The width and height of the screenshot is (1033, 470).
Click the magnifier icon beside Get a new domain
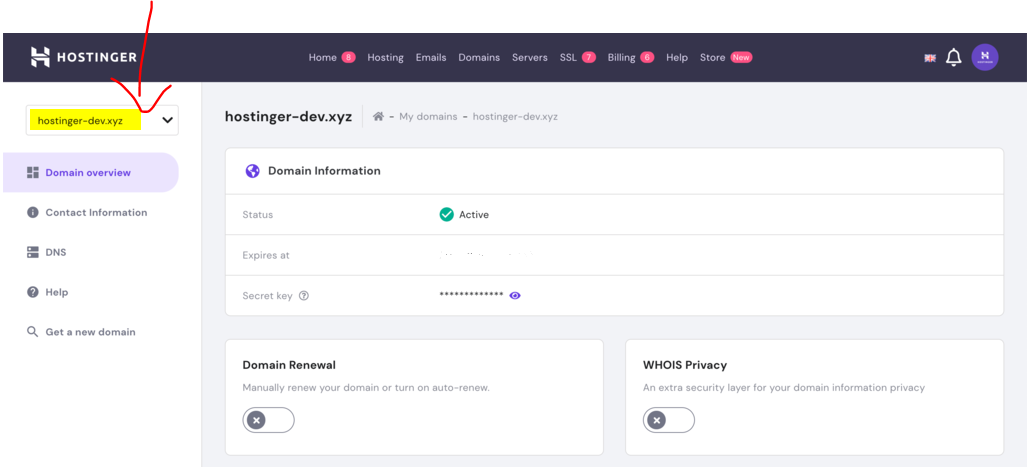pyautogui.click(x=33, y=332)
